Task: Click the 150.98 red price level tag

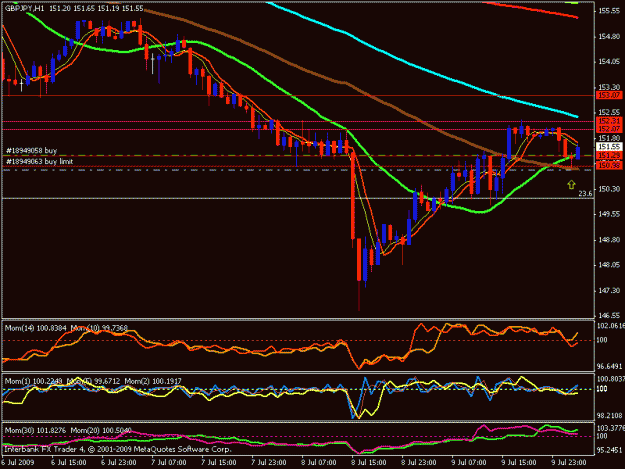Action: tap(609, 165)
